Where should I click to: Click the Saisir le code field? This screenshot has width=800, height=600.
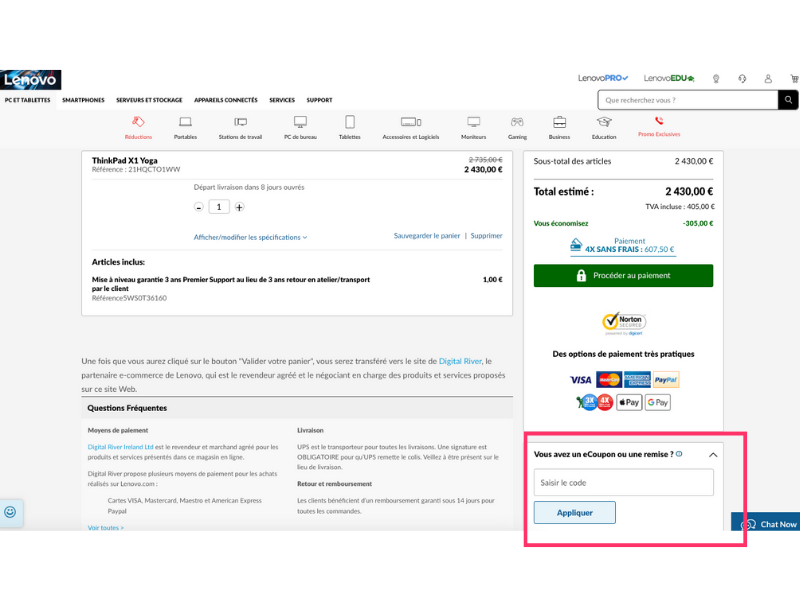click(x=623, y=483)
